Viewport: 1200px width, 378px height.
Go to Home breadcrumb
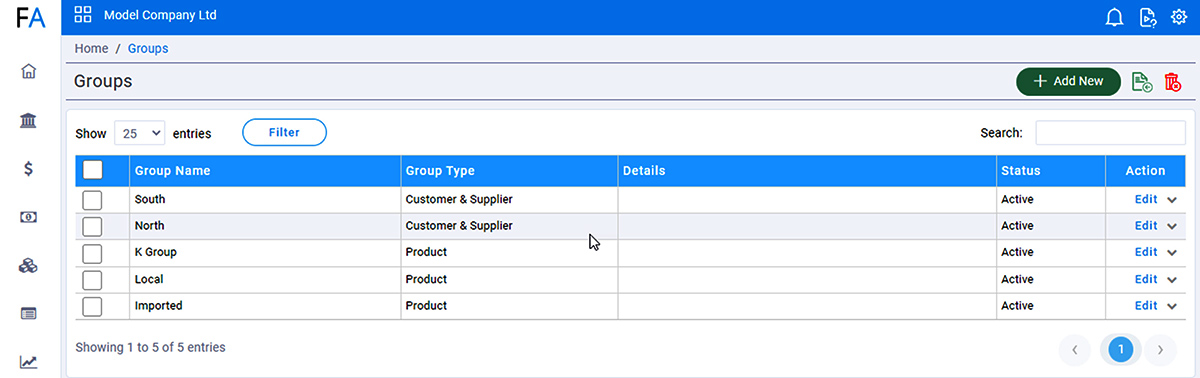(92, 49)
